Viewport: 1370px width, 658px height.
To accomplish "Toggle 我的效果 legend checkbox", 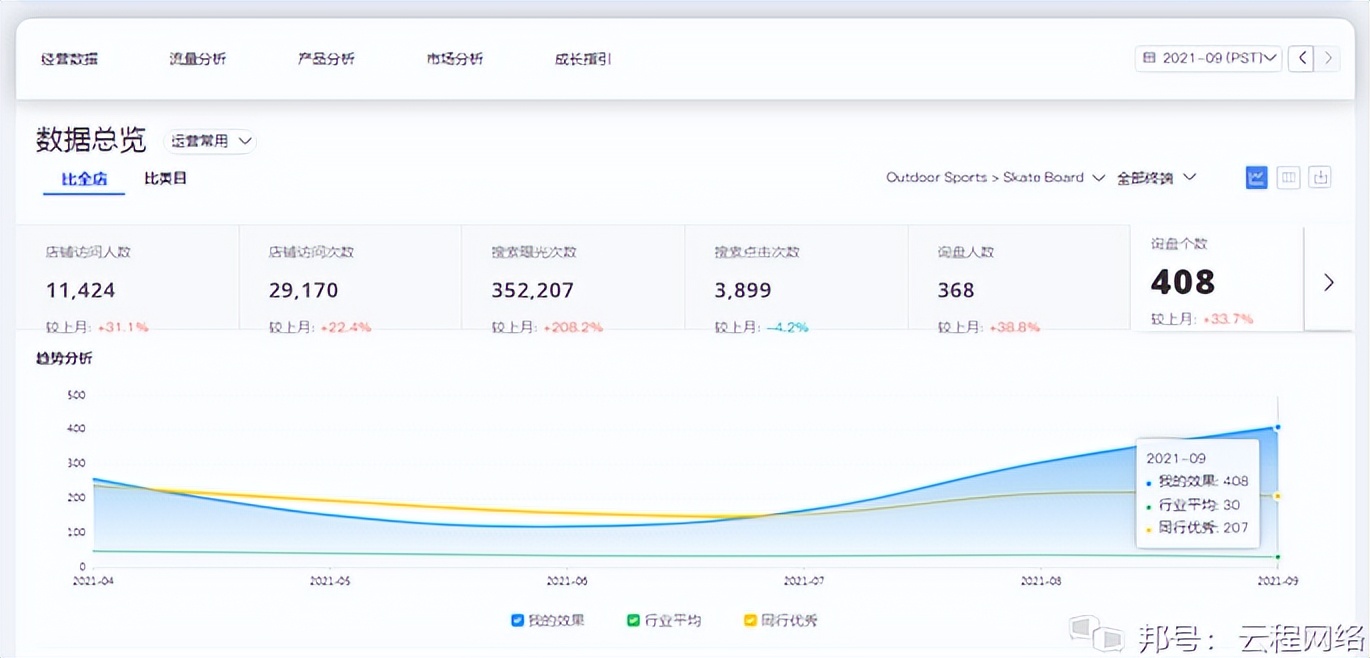I will [517, 620].
